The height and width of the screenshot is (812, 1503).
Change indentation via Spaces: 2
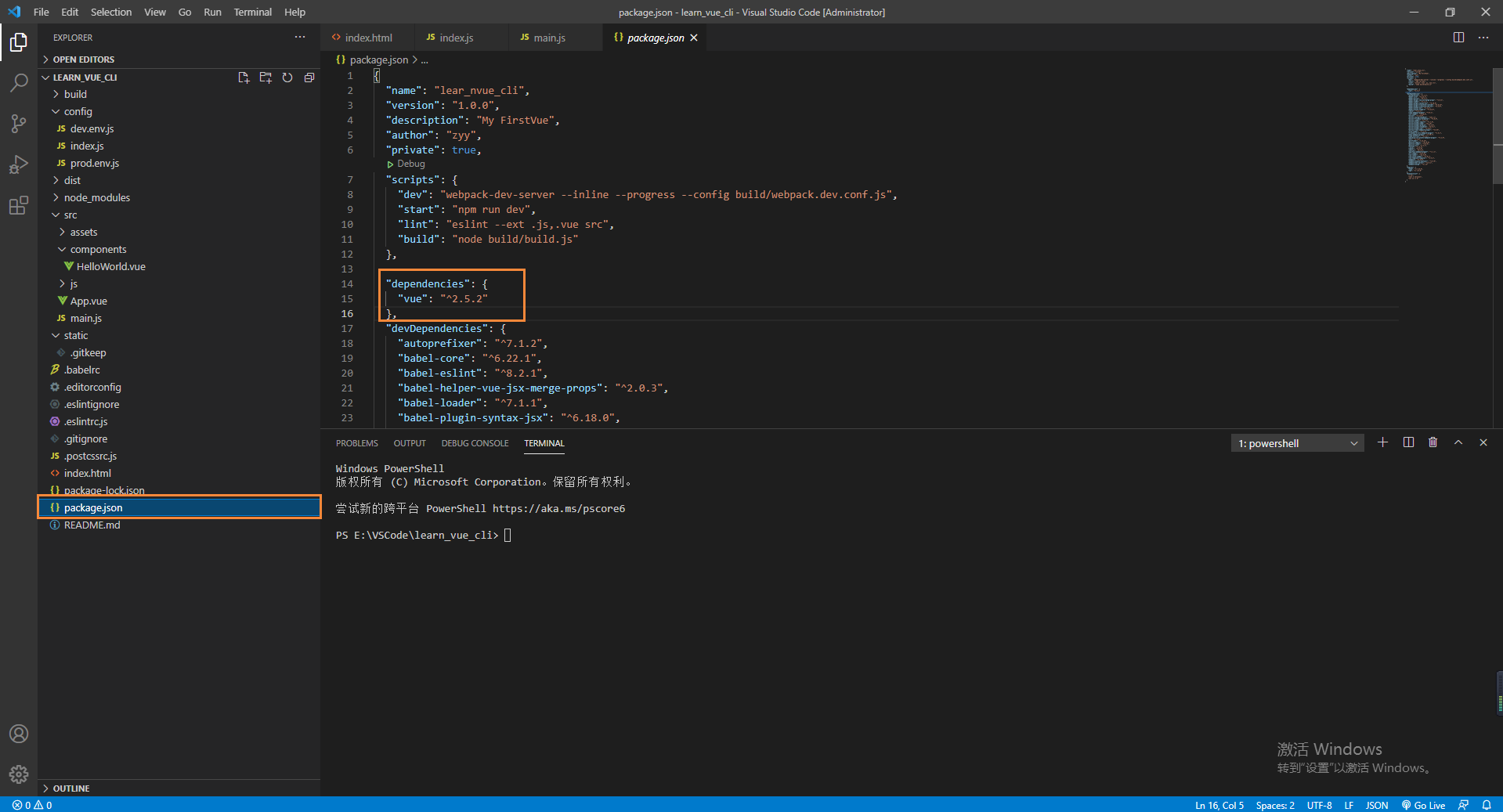[x=1274, y=805]
